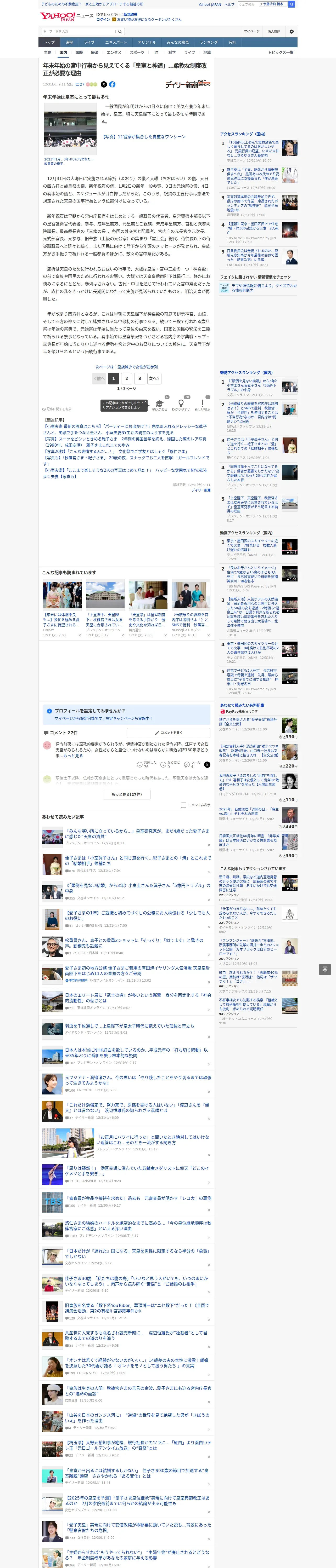
Task: Share the article on Facebook
Action: pos(112,85)
